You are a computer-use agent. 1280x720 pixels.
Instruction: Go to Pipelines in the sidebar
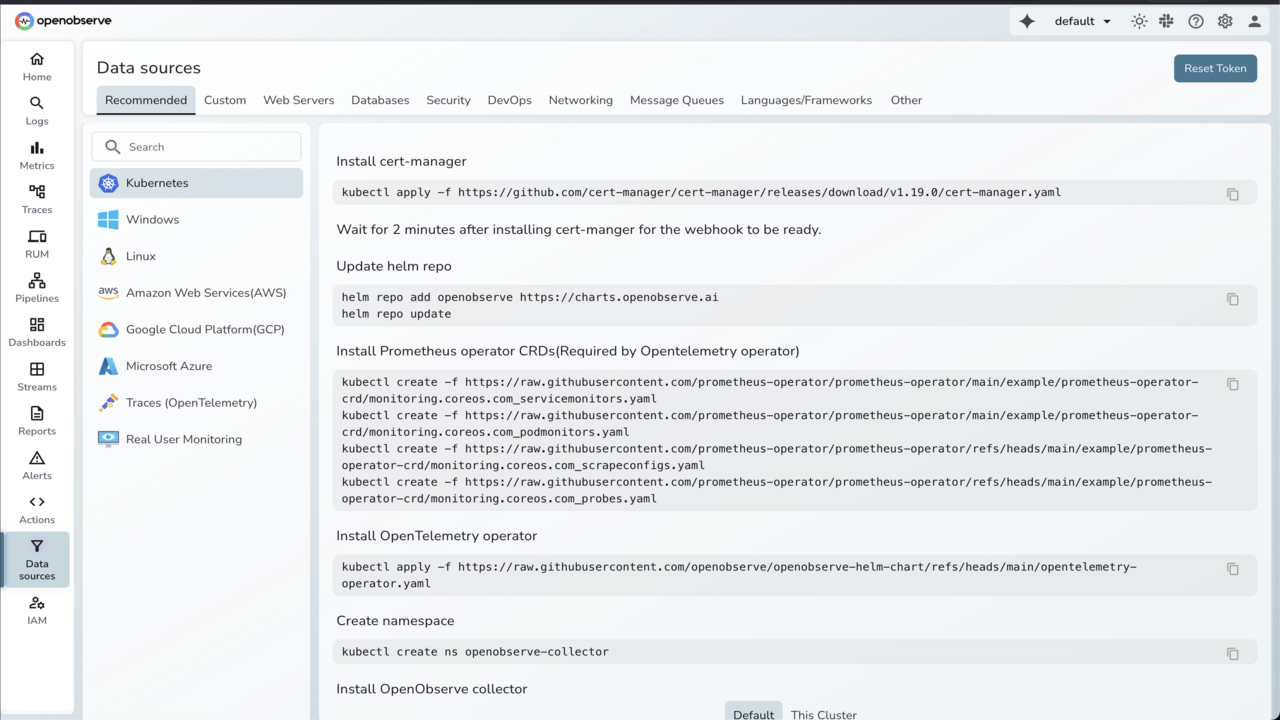tap(37, 287)
